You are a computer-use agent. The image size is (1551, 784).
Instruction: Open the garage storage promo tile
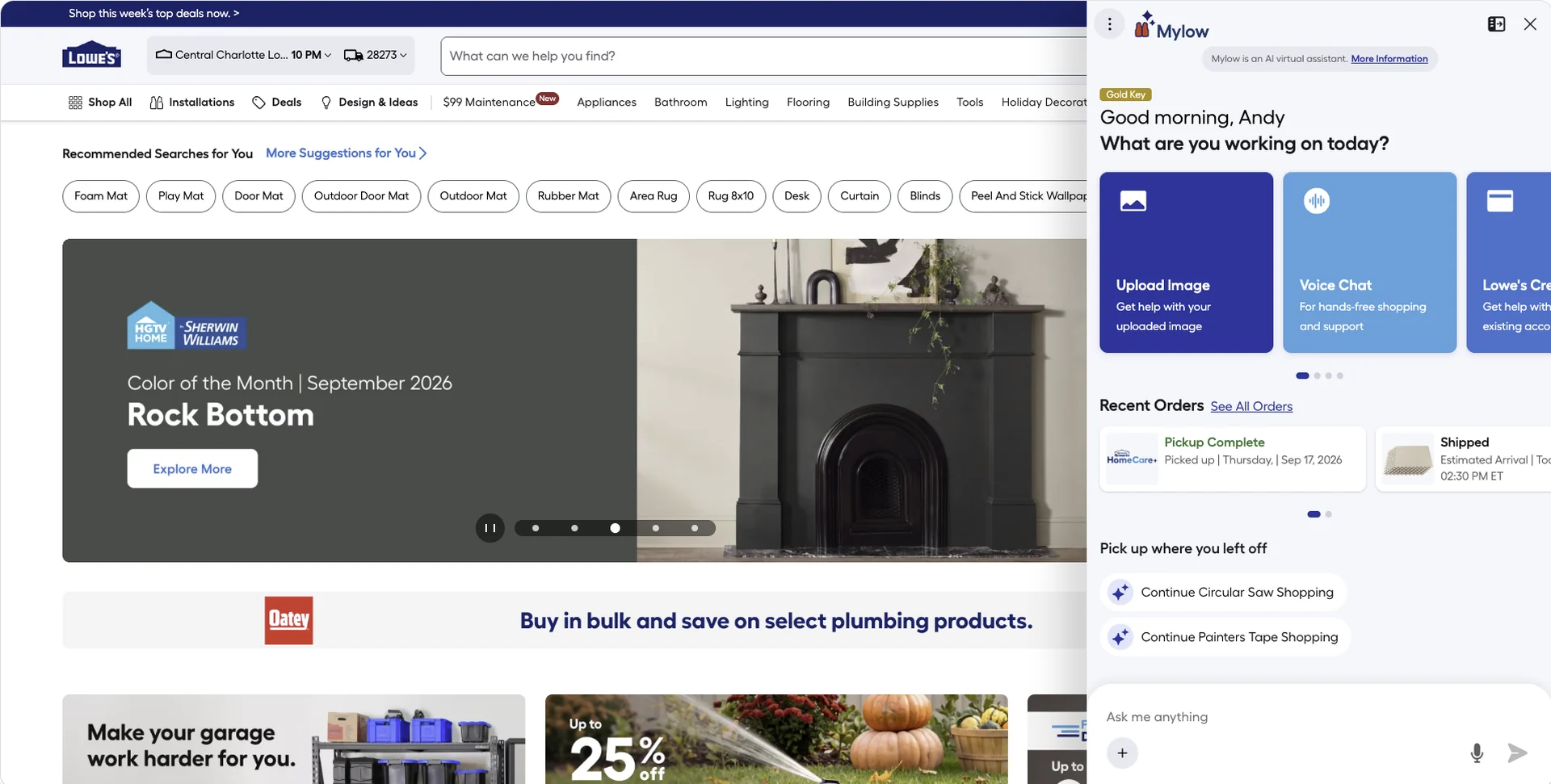click(293, 739)
